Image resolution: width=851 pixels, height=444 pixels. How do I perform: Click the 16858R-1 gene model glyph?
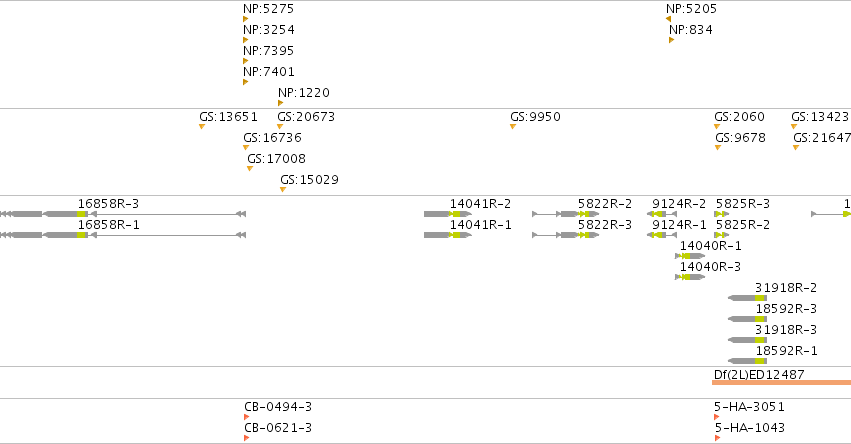click(x=123, y=235)
